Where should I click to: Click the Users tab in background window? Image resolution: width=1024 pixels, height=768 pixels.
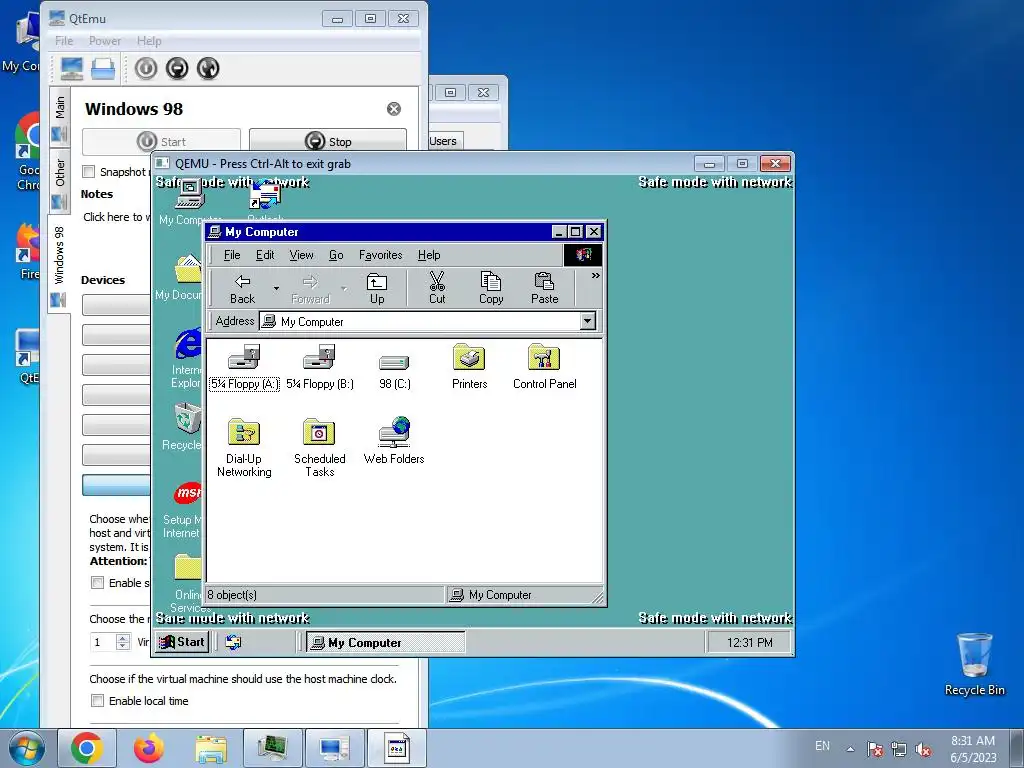(x=443, y=141)
